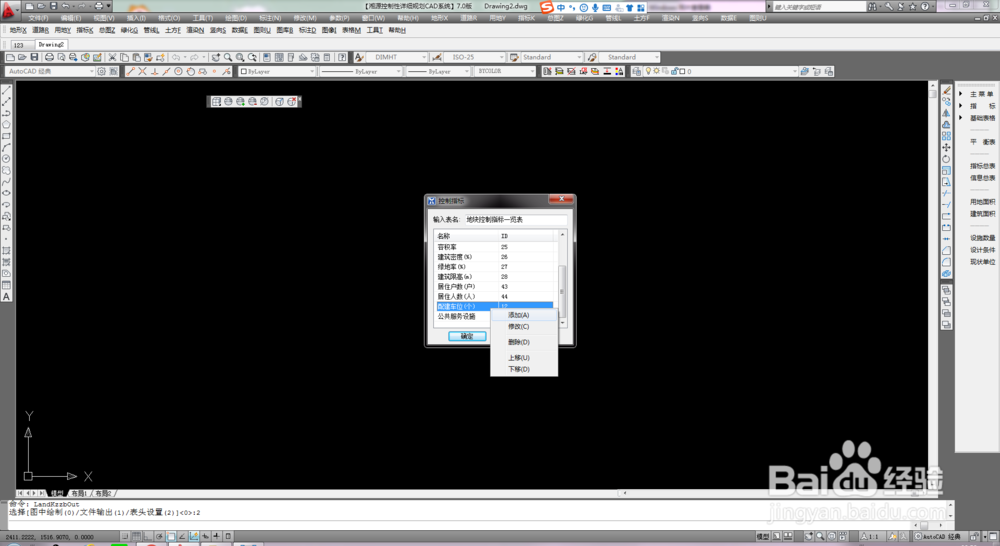The image size is (1000, 546).
Task: Click 设施数量 in the right side panel
Action: point(982,238)
